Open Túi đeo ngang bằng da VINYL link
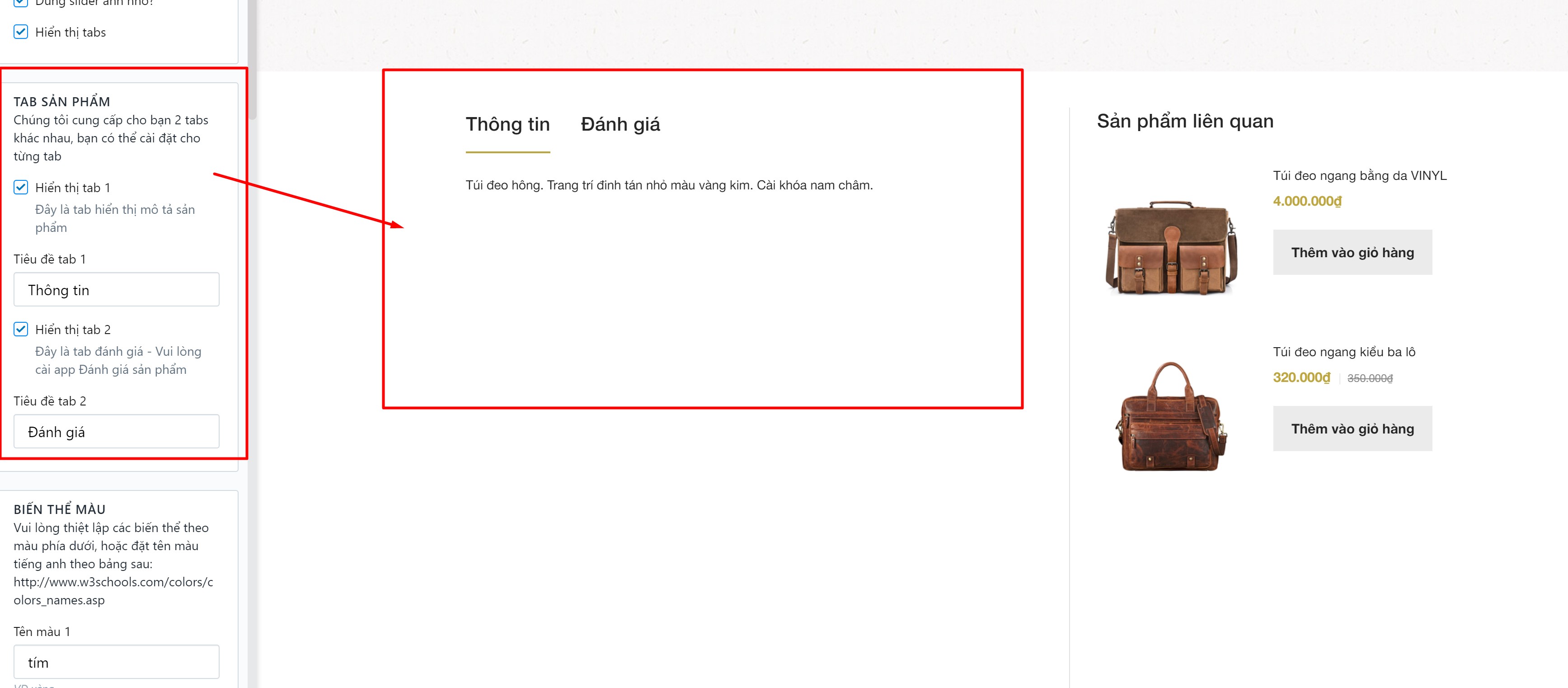This screenshot has height=688, width=1568. tap(1359, 175)
